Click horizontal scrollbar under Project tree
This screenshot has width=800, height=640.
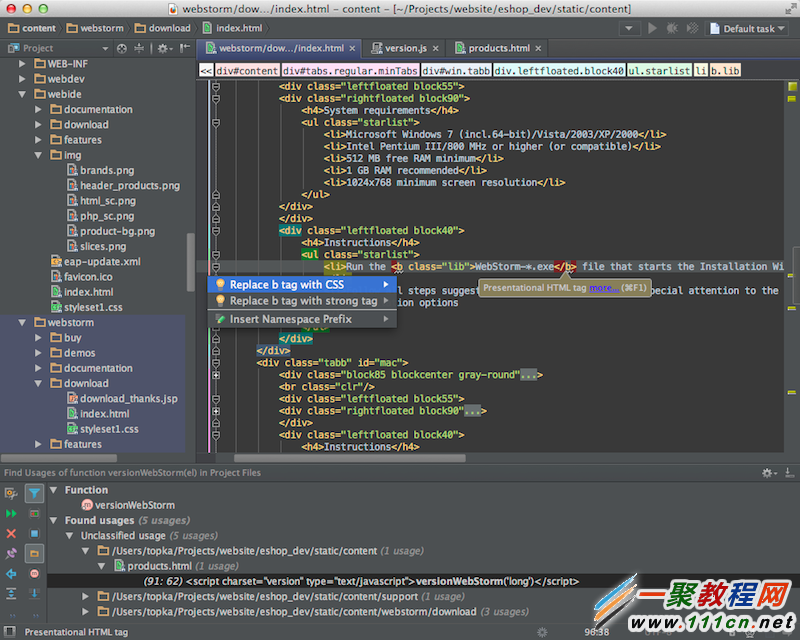(x=59, y=458)
